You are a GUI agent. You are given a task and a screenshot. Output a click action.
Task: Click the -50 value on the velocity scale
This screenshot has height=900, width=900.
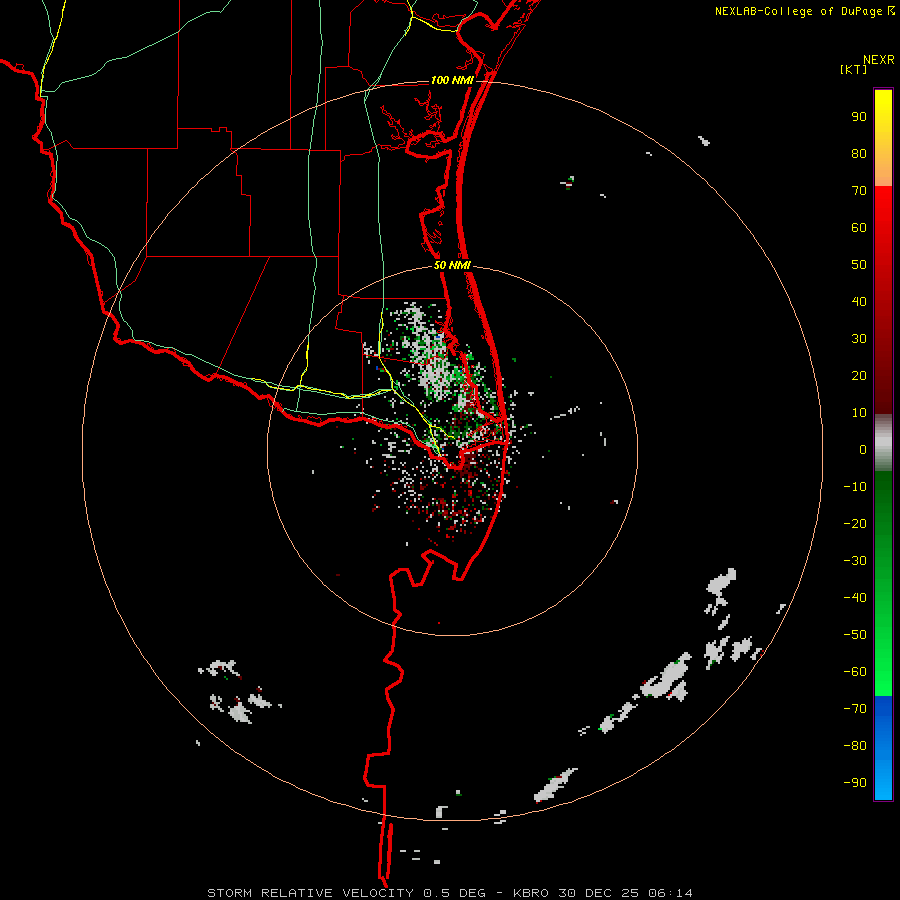pyautogui.click(x=855, y=635)
